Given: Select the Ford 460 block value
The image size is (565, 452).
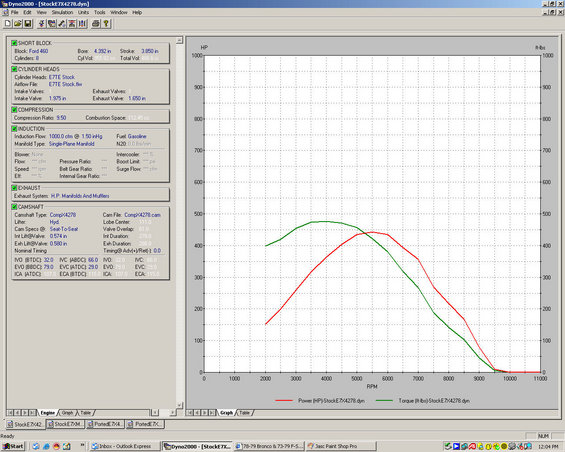Looking at the screenshot, I should 39,51.
